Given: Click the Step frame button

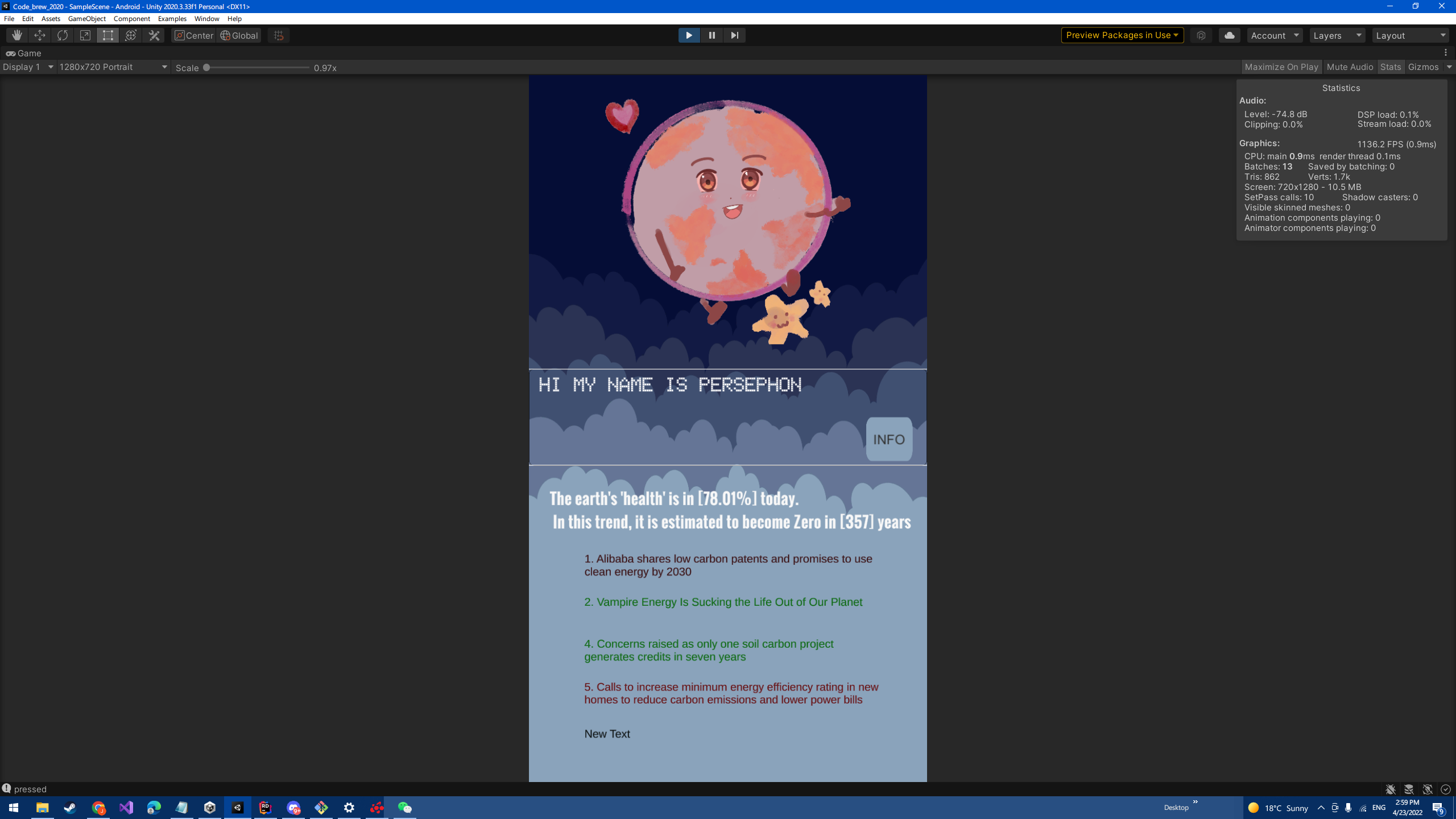Looking at the screenshot, I should point(734,35).
